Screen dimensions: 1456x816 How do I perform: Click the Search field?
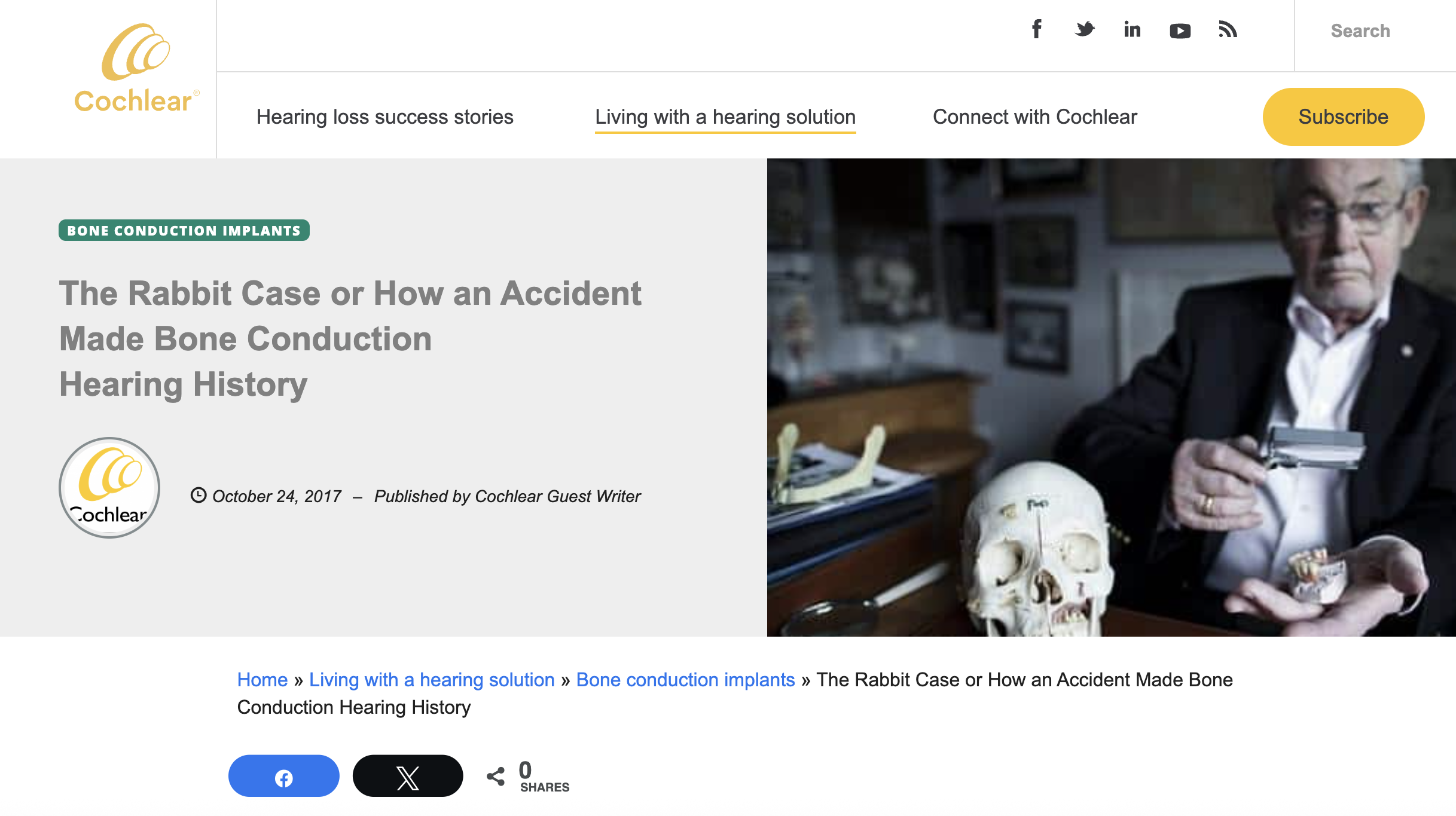pyautogui.click(x=1360, y=31)
